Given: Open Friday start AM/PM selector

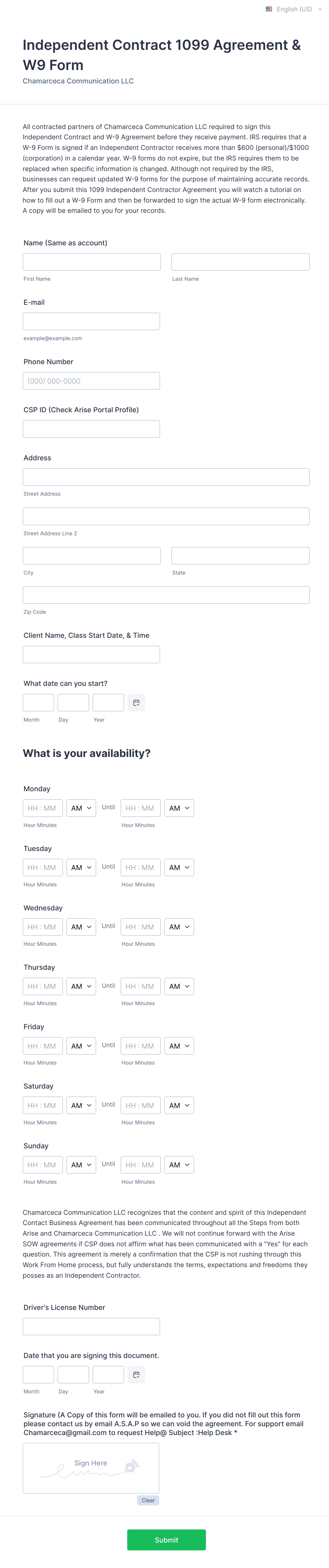Looking at the screenshot, I should [x=81, y=1046].
